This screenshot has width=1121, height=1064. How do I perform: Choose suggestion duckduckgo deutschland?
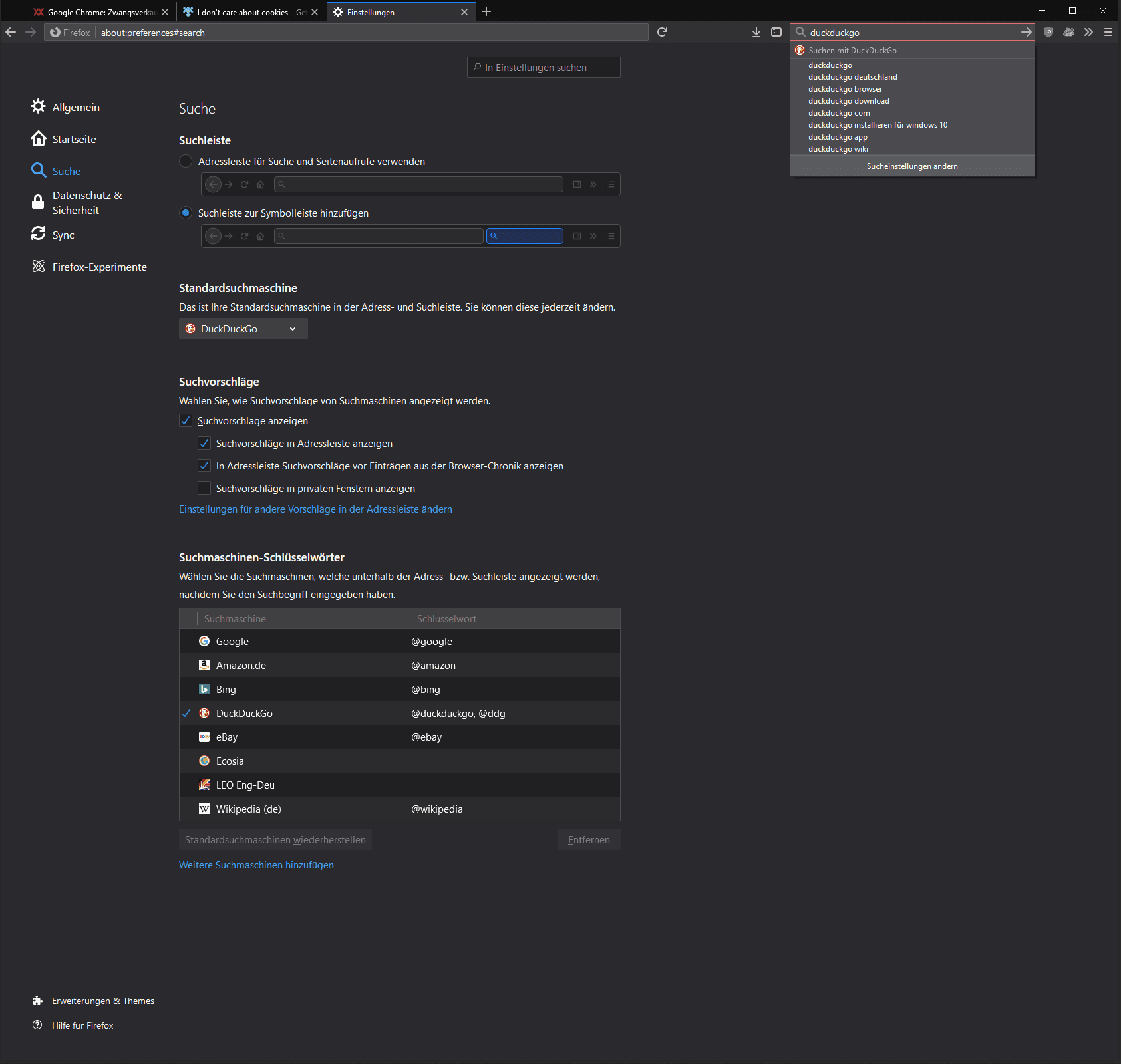pos(912,77)
